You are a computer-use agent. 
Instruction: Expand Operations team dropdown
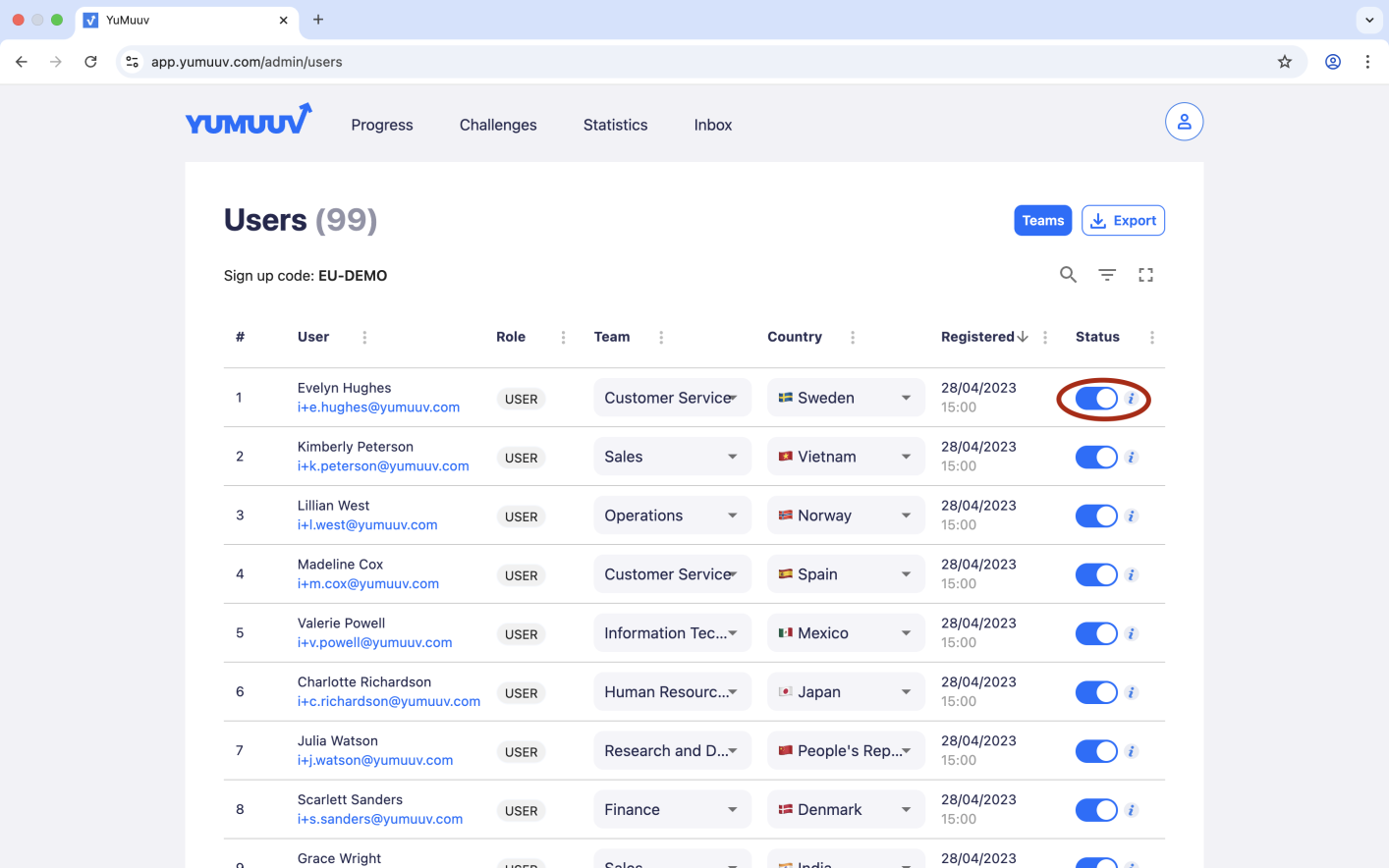672,515
